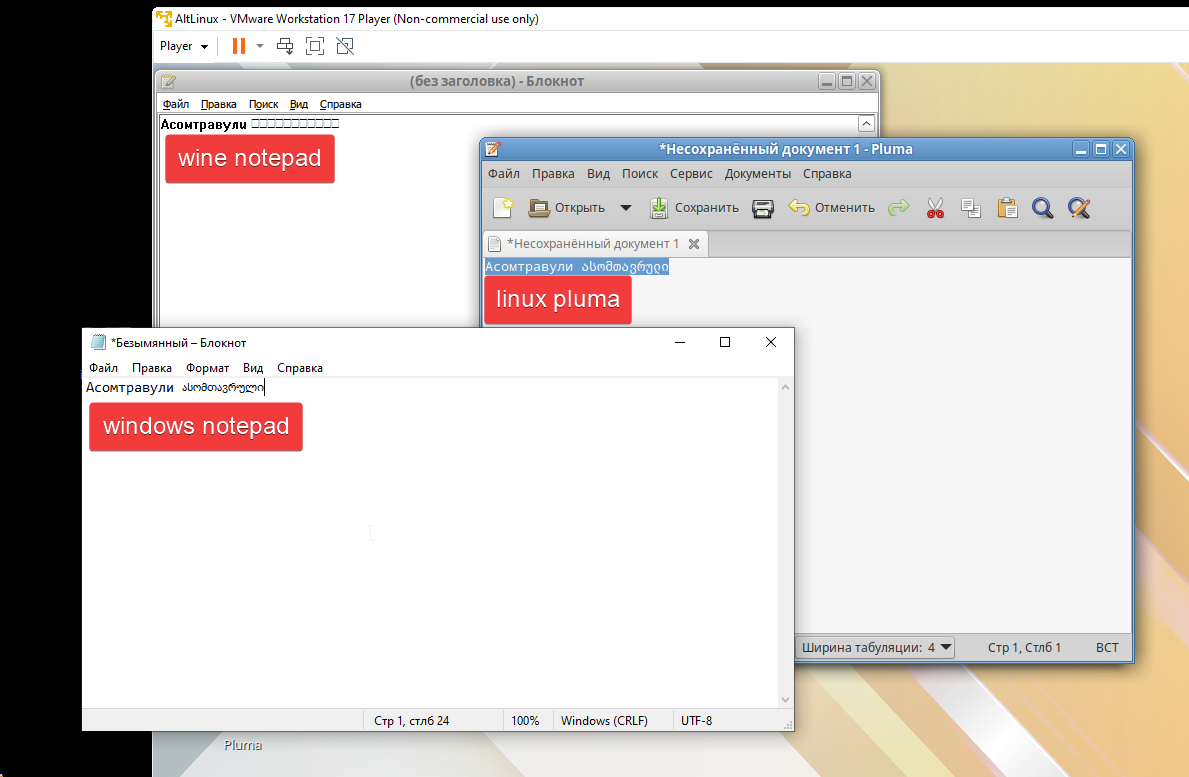Click the Wine notepad title bar icon

[x=168, y=81]
